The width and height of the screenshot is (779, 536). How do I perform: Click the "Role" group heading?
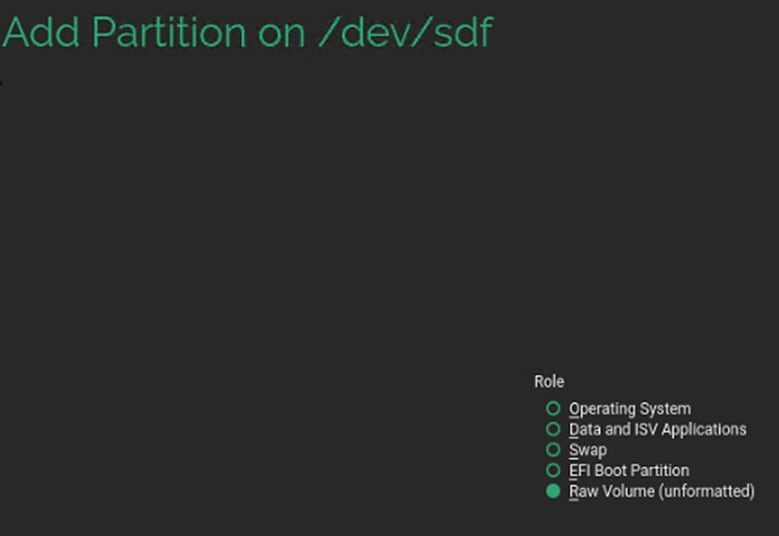(x=549, y=381)
